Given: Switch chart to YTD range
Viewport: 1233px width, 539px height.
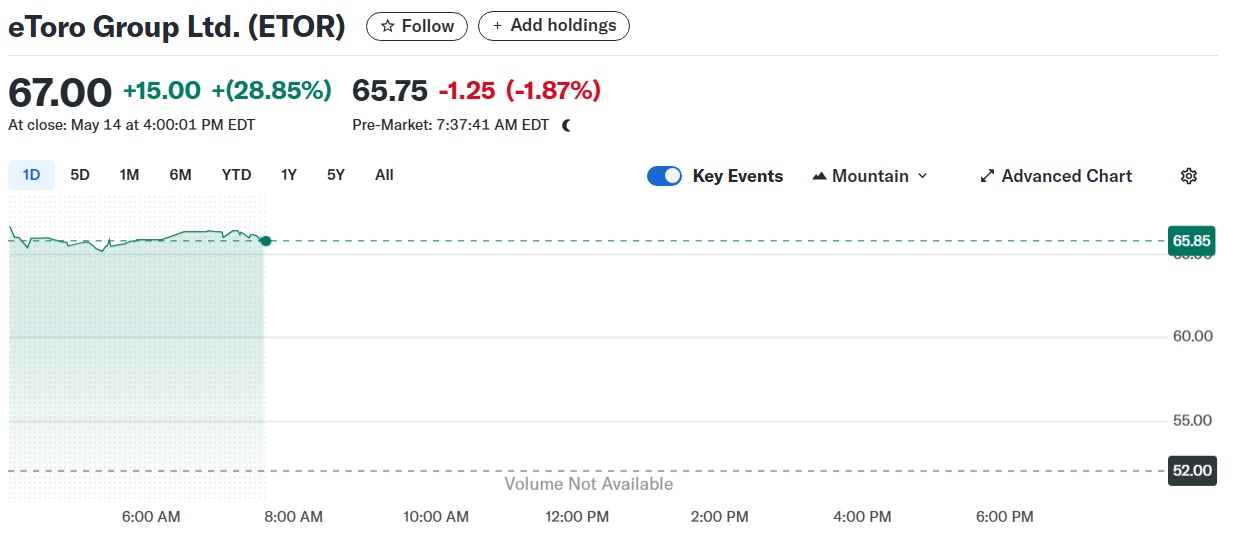Looking at the screenshot, I should [236, 175].
